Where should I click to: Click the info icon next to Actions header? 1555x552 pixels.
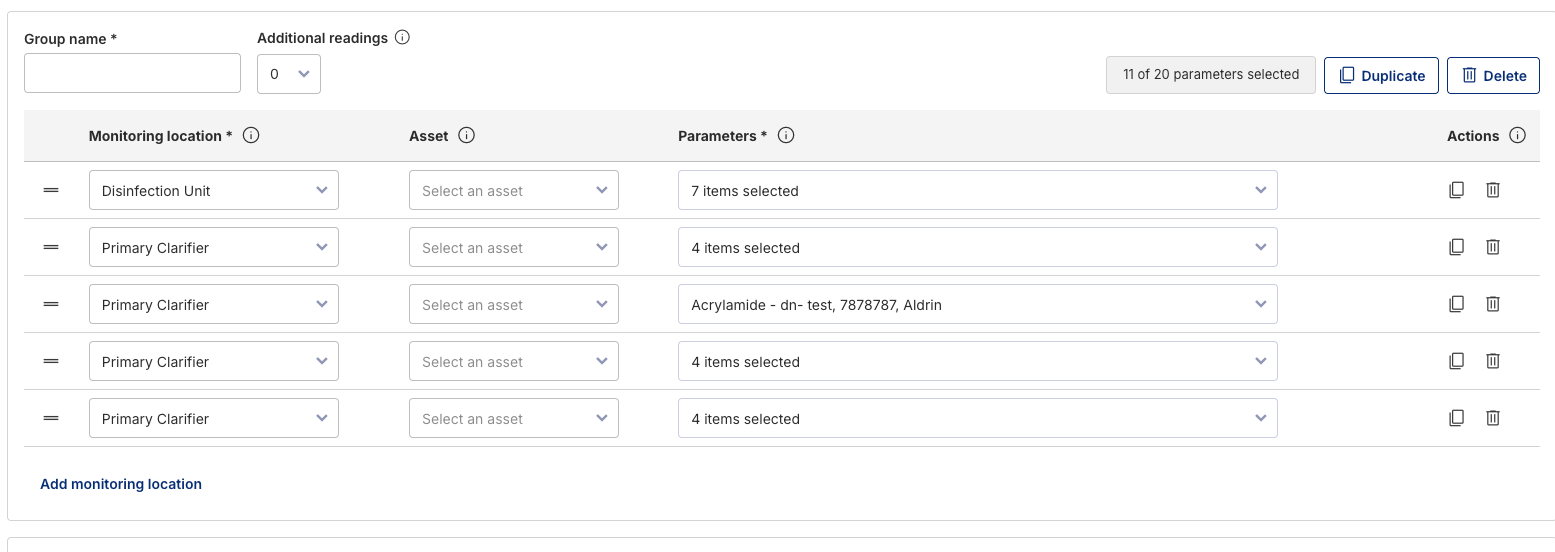[1517, 136]
